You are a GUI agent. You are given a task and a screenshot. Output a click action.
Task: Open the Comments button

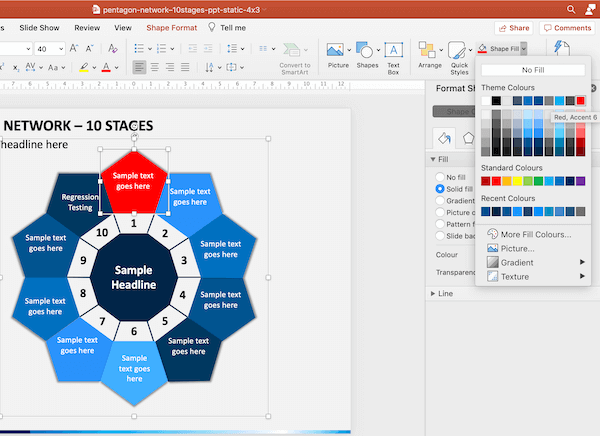tap(567, 28)
